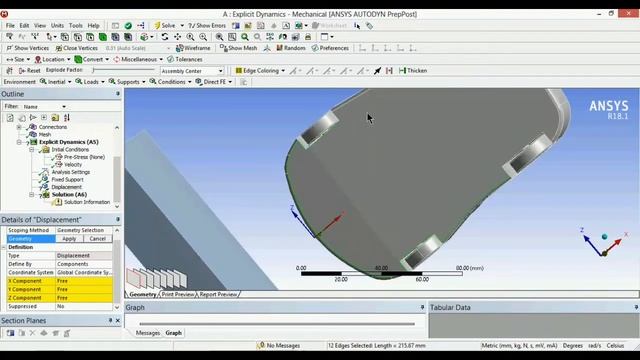Click the lightning Solve icon
Screen dimensions: 640x360
[x=157, y=25]
